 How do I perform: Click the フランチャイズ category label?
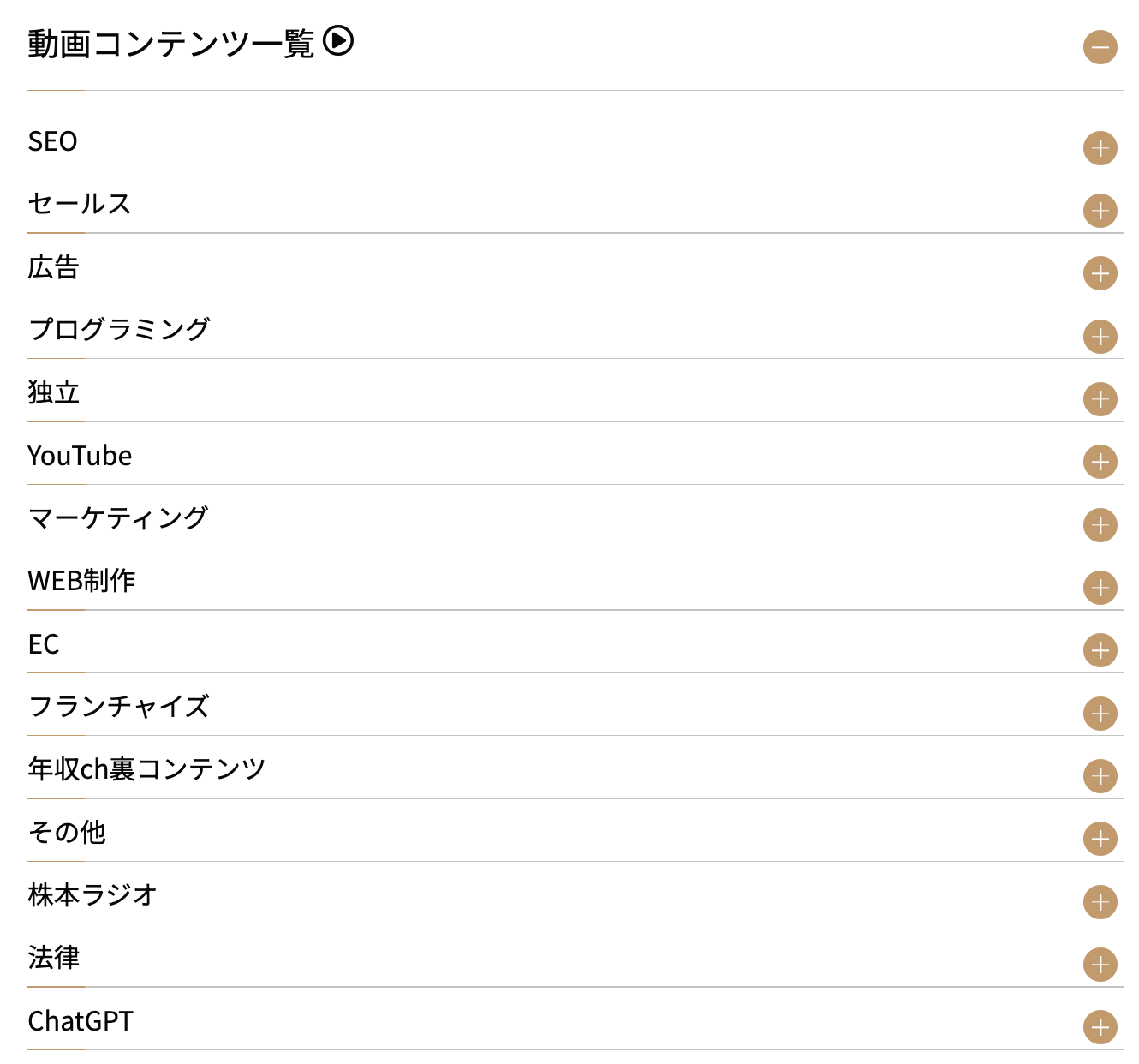(119, 707)
